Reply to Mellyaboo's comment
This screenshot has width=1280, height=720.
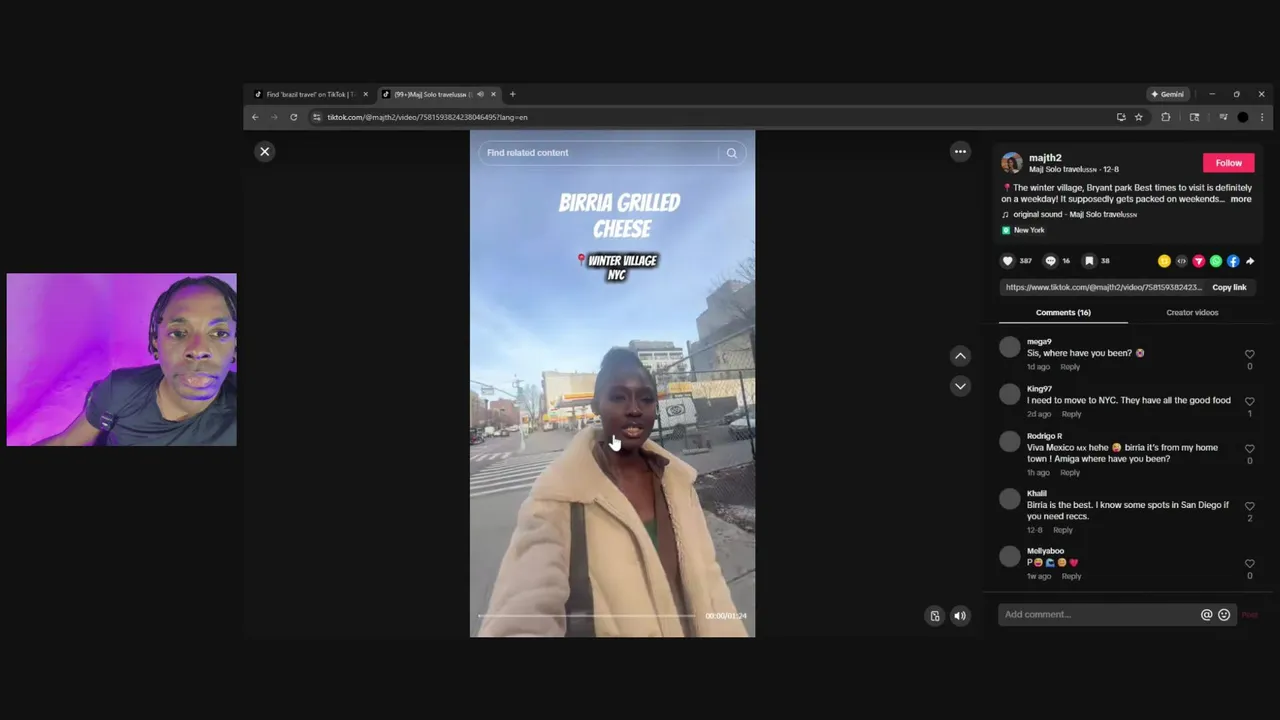click(x=1071, y=577)
